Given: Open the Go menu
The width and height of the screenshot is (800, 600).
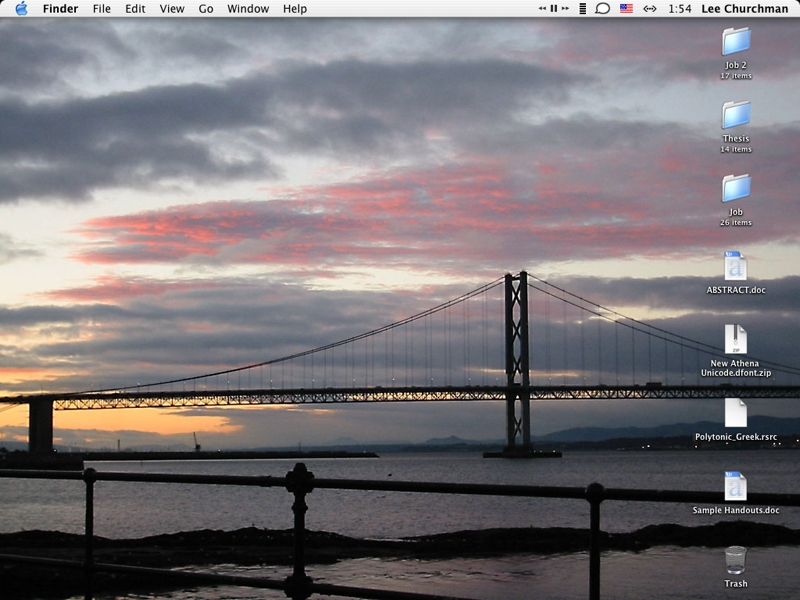Looking at the screenshot, I should [206, 9].
